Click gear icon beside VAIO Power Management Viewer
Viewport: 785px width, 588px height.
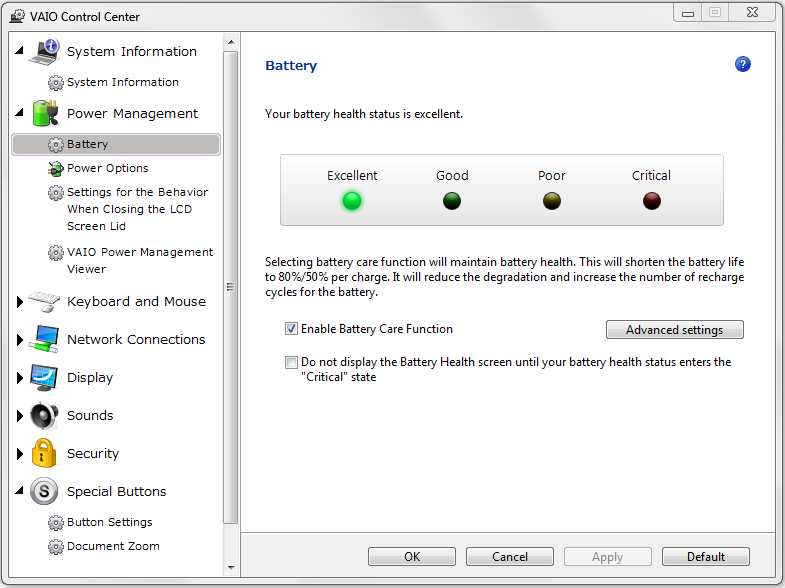(56, 253)
